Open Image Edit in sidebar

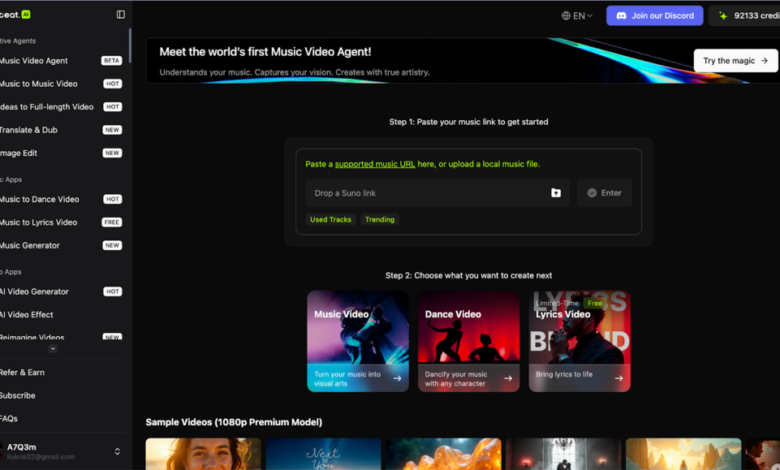point(61,153)
